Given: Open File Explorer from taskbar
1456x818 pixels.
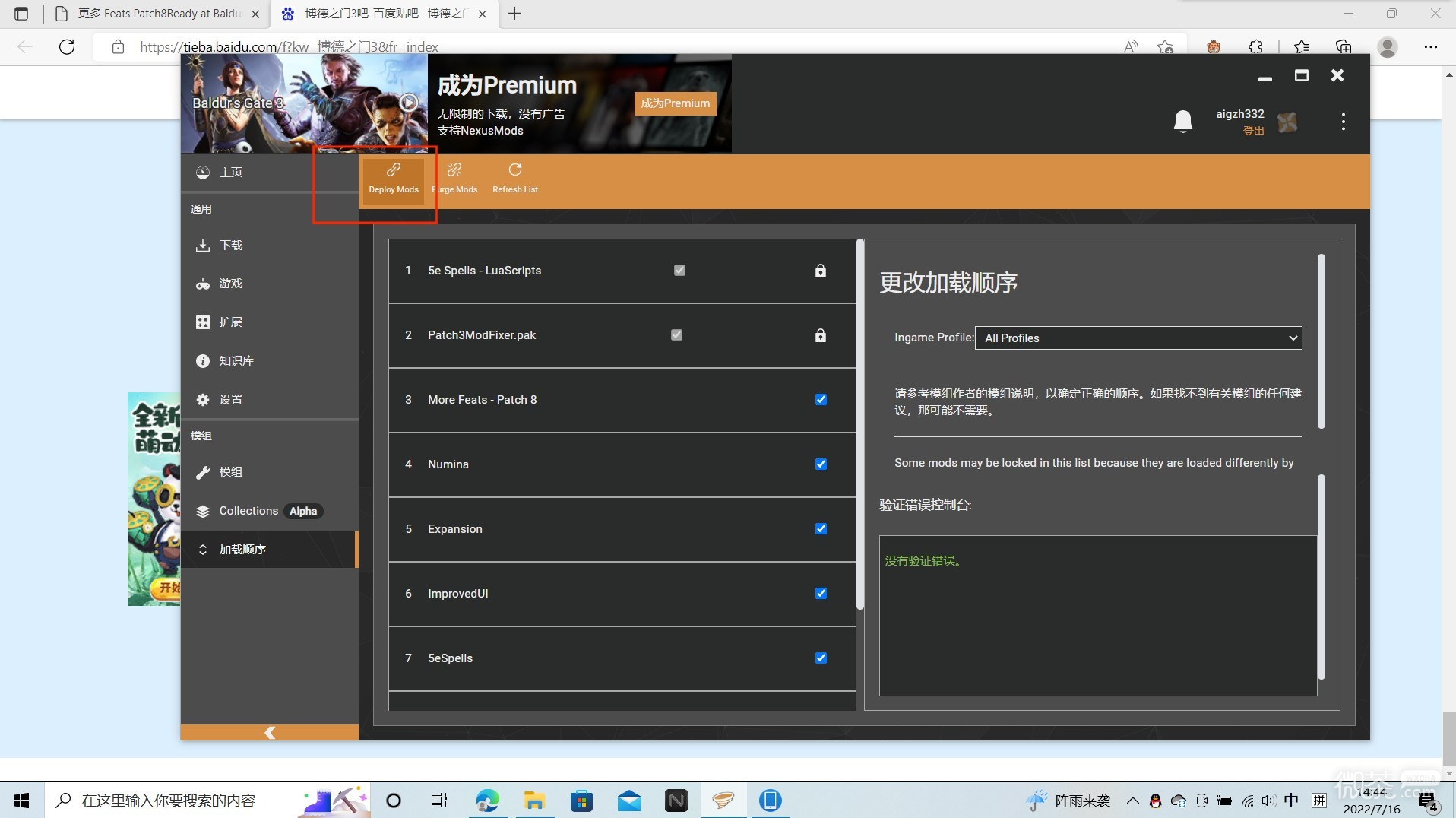Looking at the screenshot, I should coord(534,801).
